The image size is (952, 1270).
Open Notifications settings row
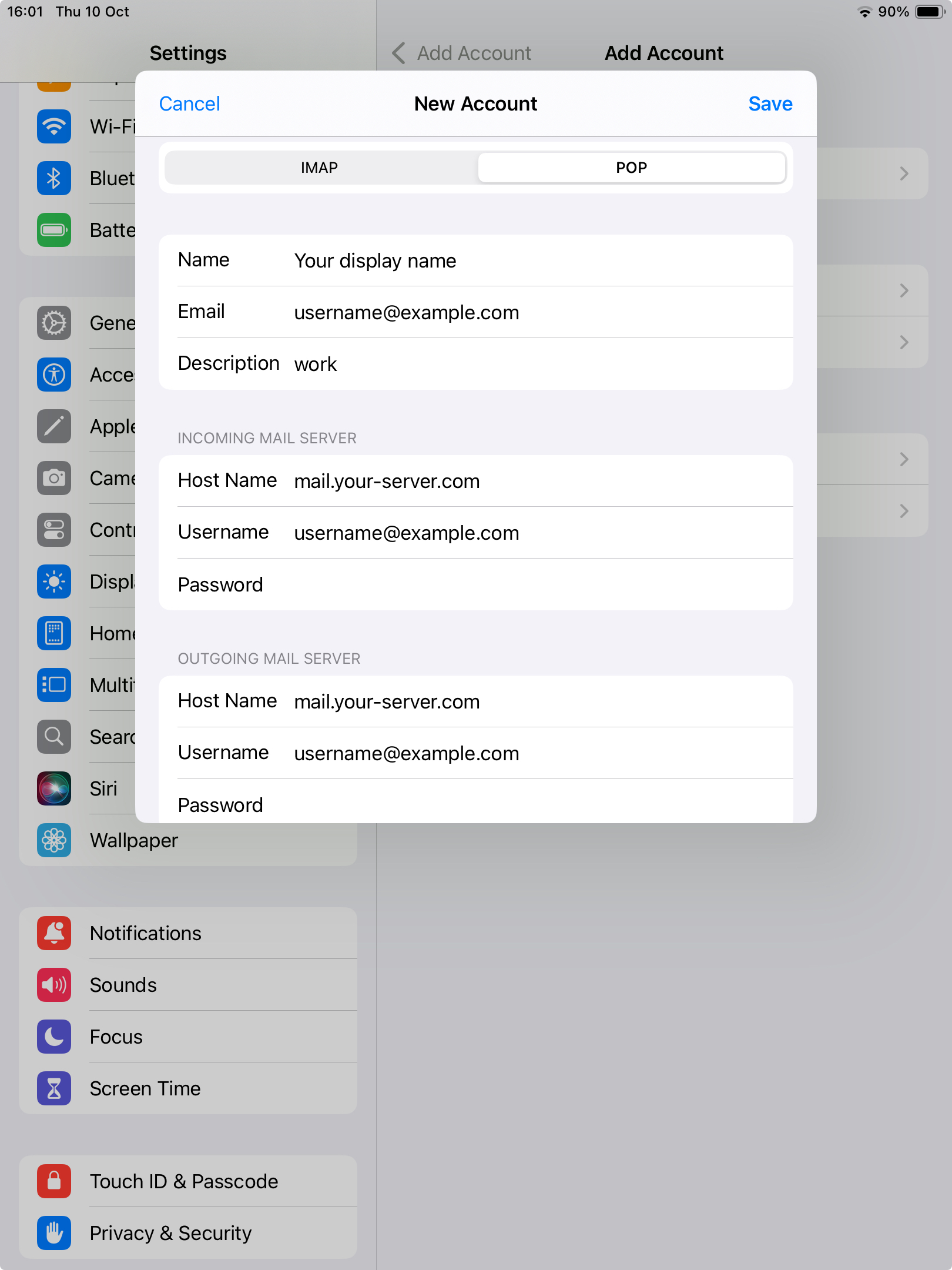188,933
